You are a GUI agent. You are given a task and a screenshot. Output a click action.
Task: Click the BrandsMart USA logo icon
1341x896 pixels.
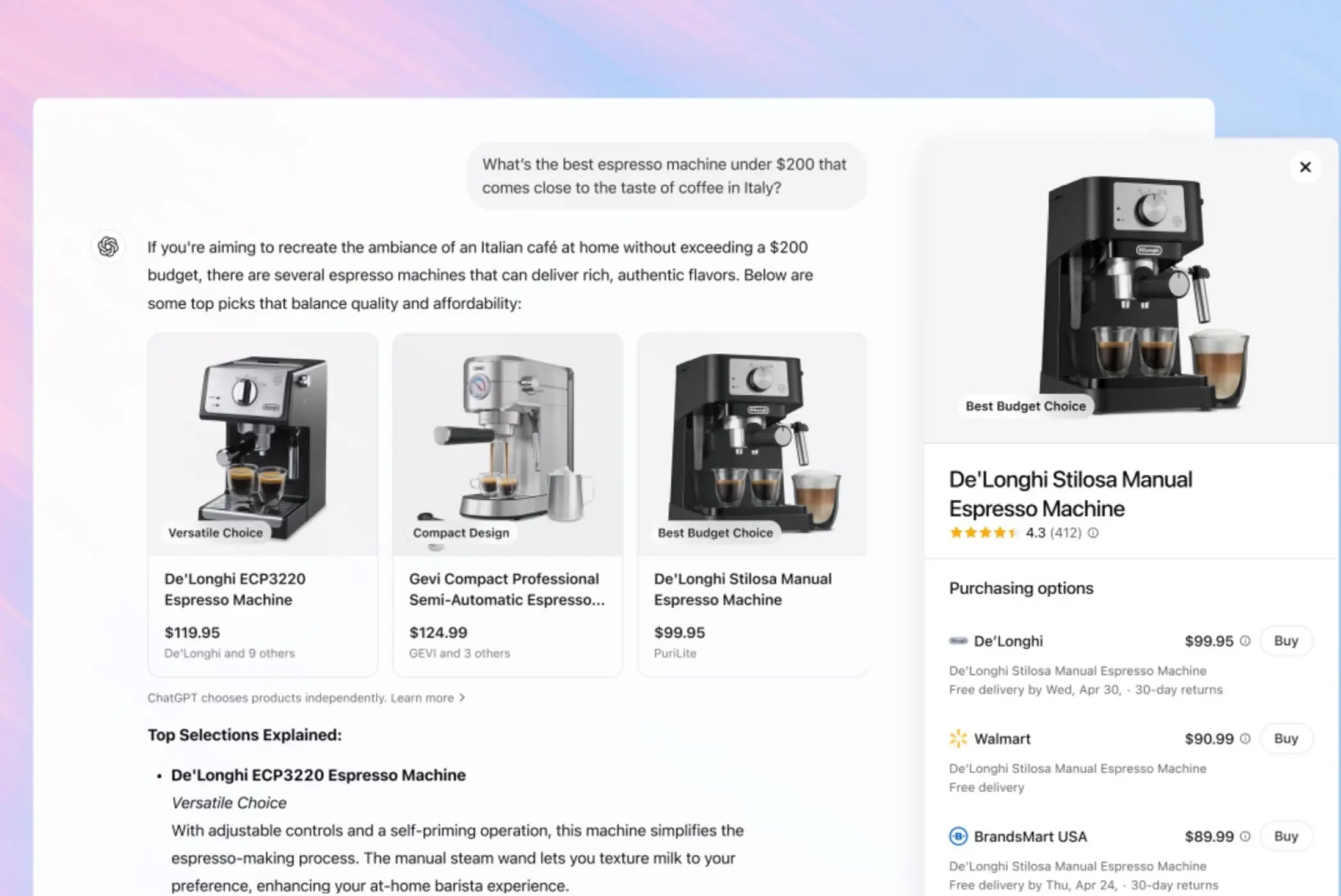[x=958, y=836]
